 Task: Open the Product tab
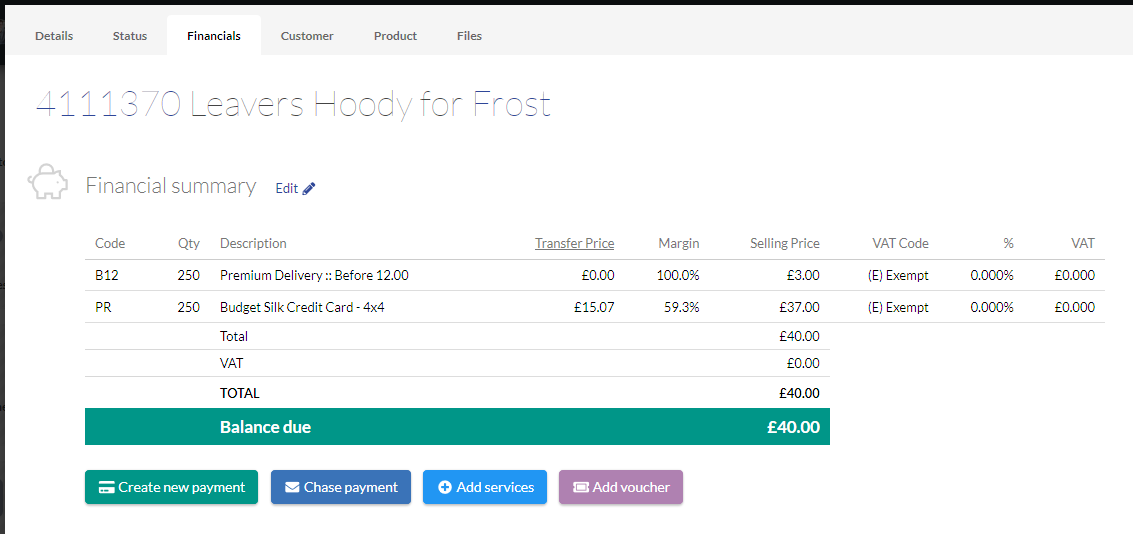[x=395, y=36]
